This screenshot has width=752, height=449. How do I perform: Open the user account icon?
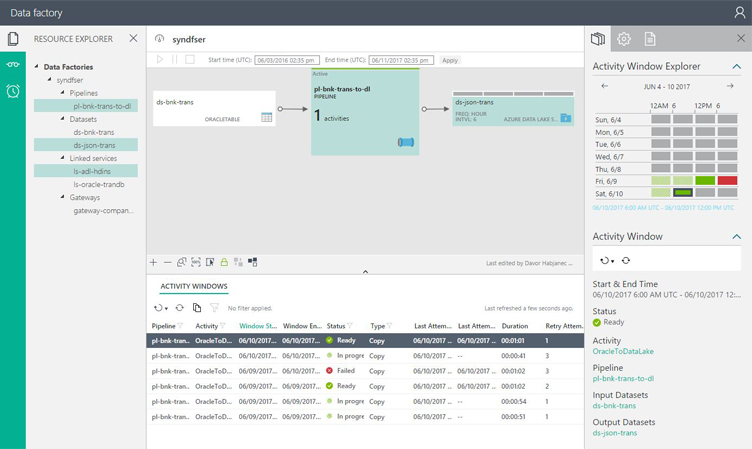tap(740, 12)
